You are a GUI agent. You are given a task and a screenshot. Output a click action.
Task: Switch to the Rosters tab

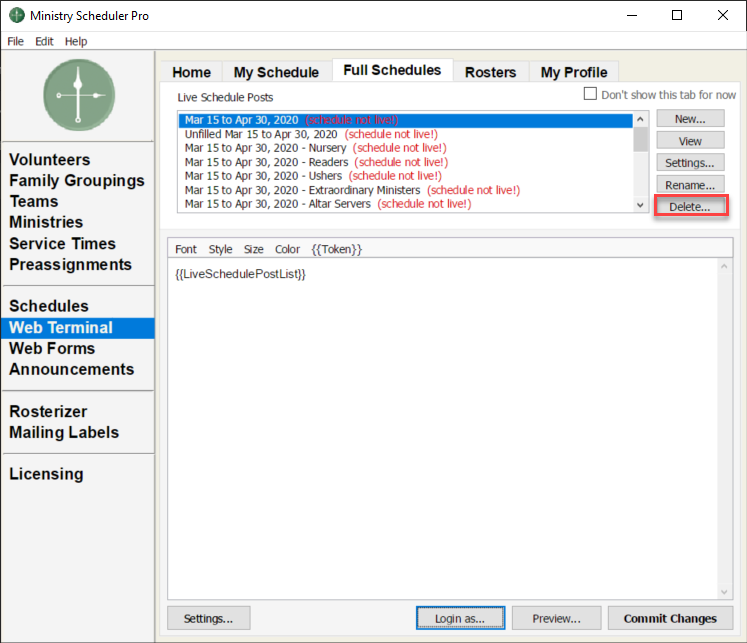(491, 72)
